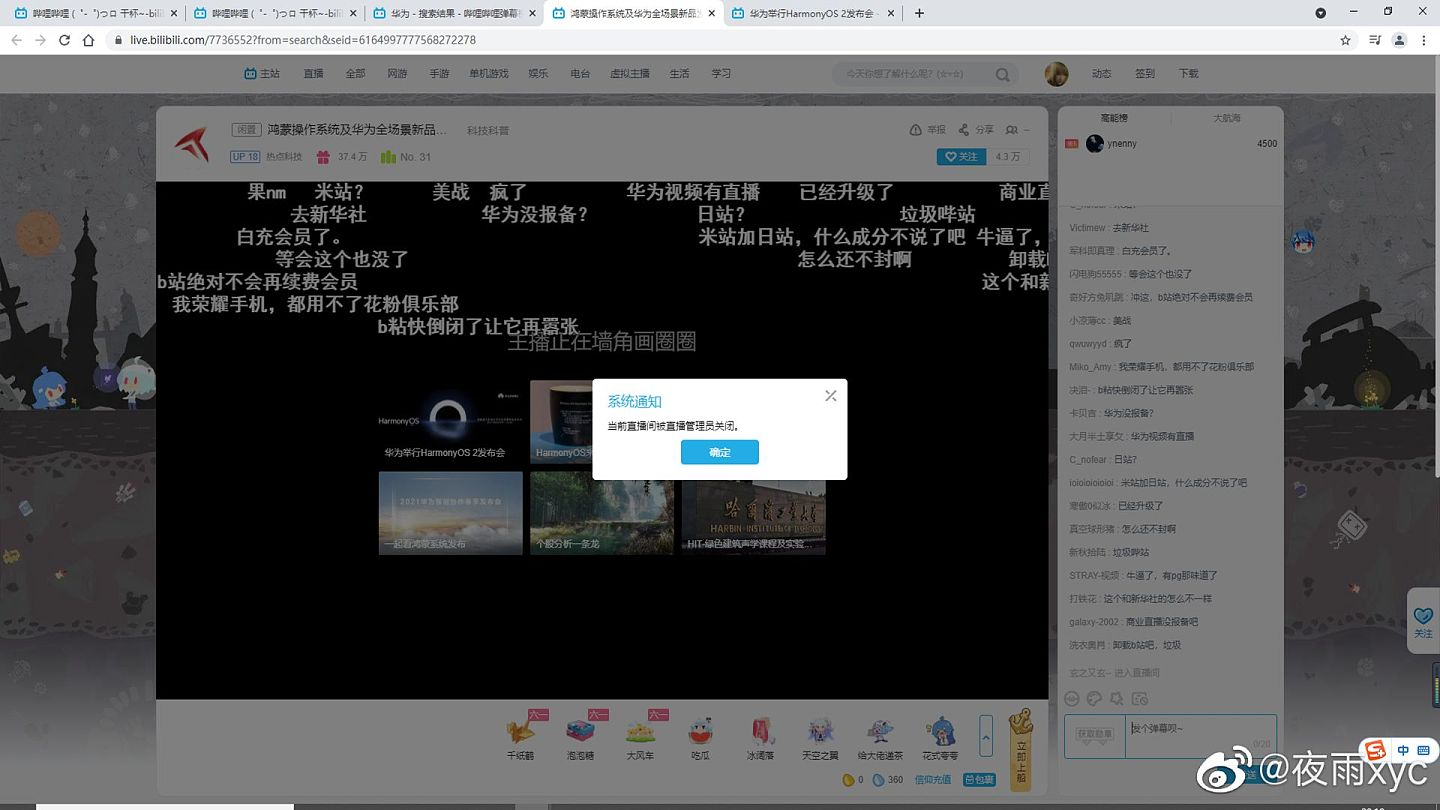Click the 科技科普 category tag
1440x810 pixels.
click(x=488, y=131)
